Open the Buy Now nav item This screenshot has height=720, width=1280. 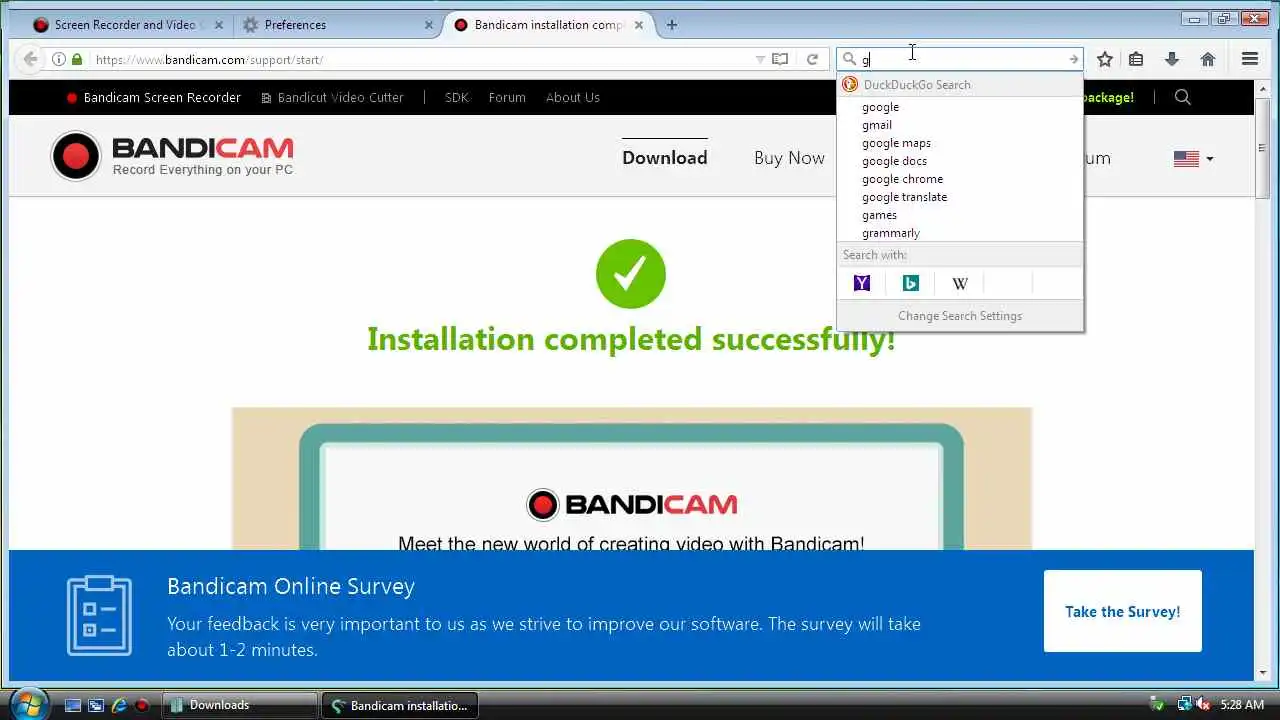pos(789,158)
